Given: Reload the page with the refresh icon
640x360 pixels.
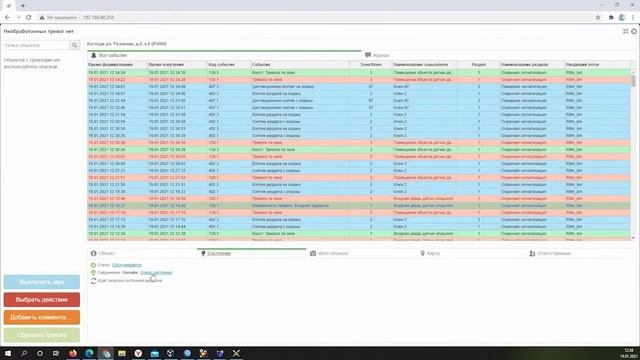Looking at the screenshot, I should (x=29, y=18).
